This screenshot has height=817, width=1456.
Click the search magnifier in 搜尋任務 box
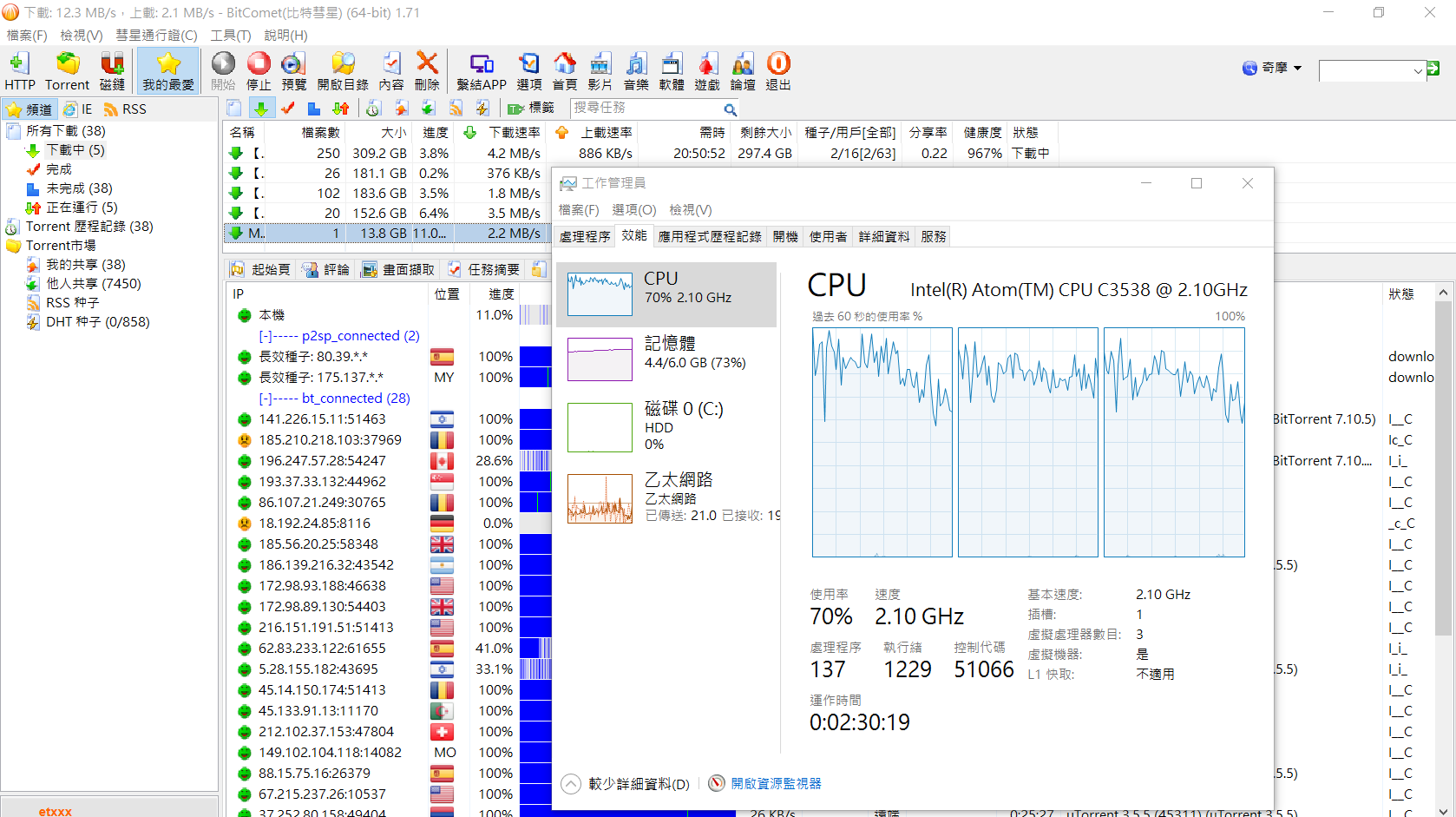(731, 109)
